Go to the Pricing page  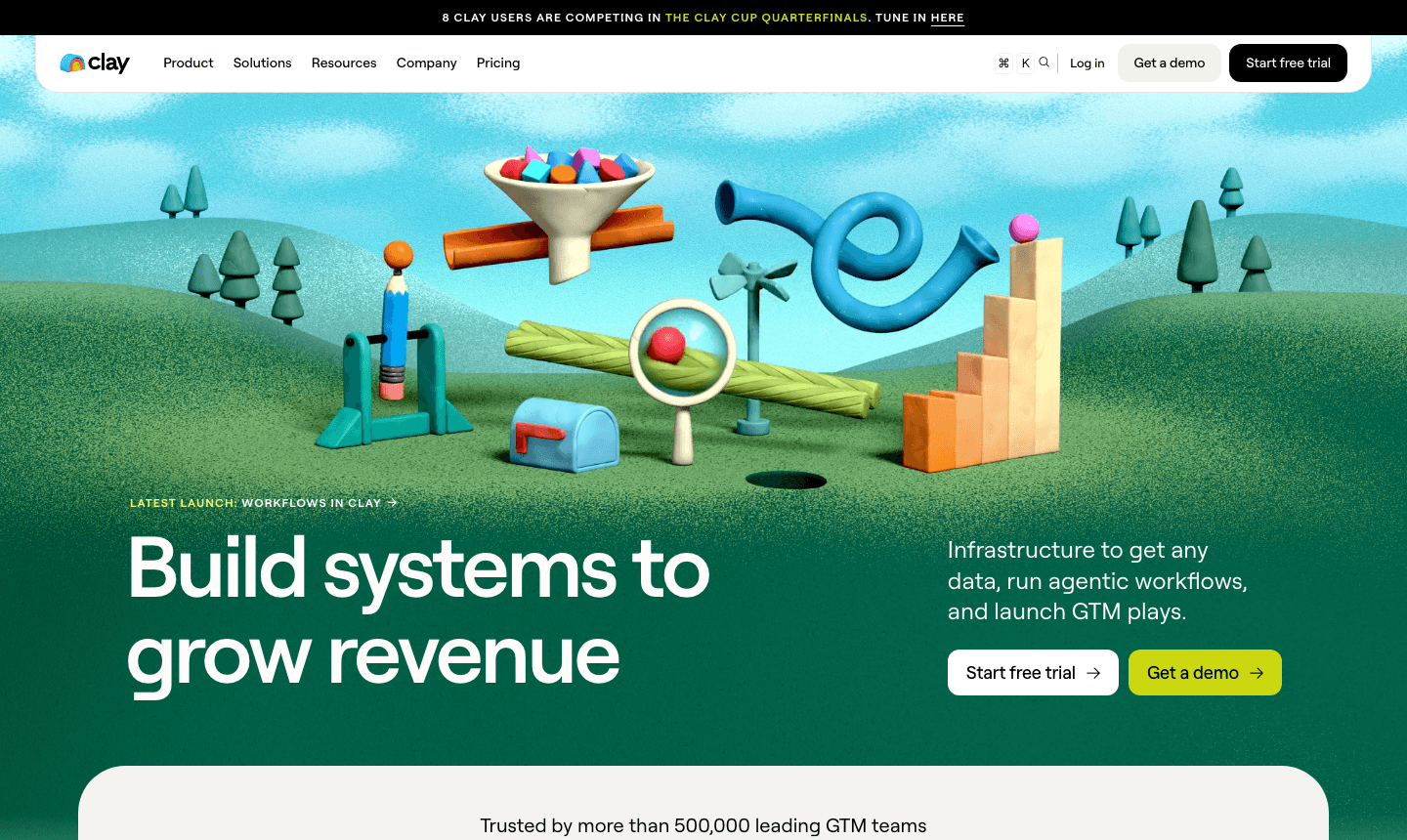coord(498,63)
